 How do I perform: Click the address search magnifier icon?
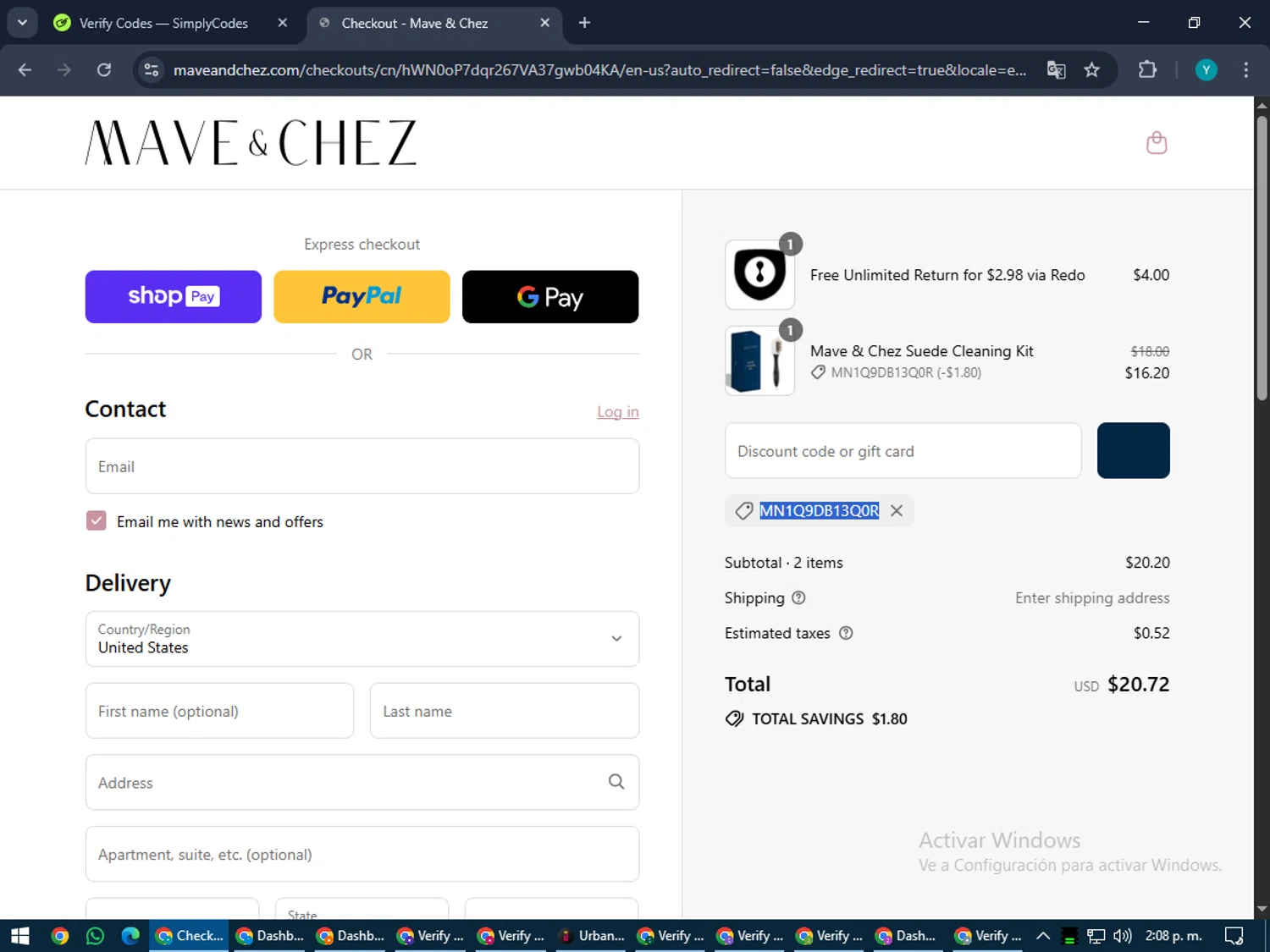point(616,782)
